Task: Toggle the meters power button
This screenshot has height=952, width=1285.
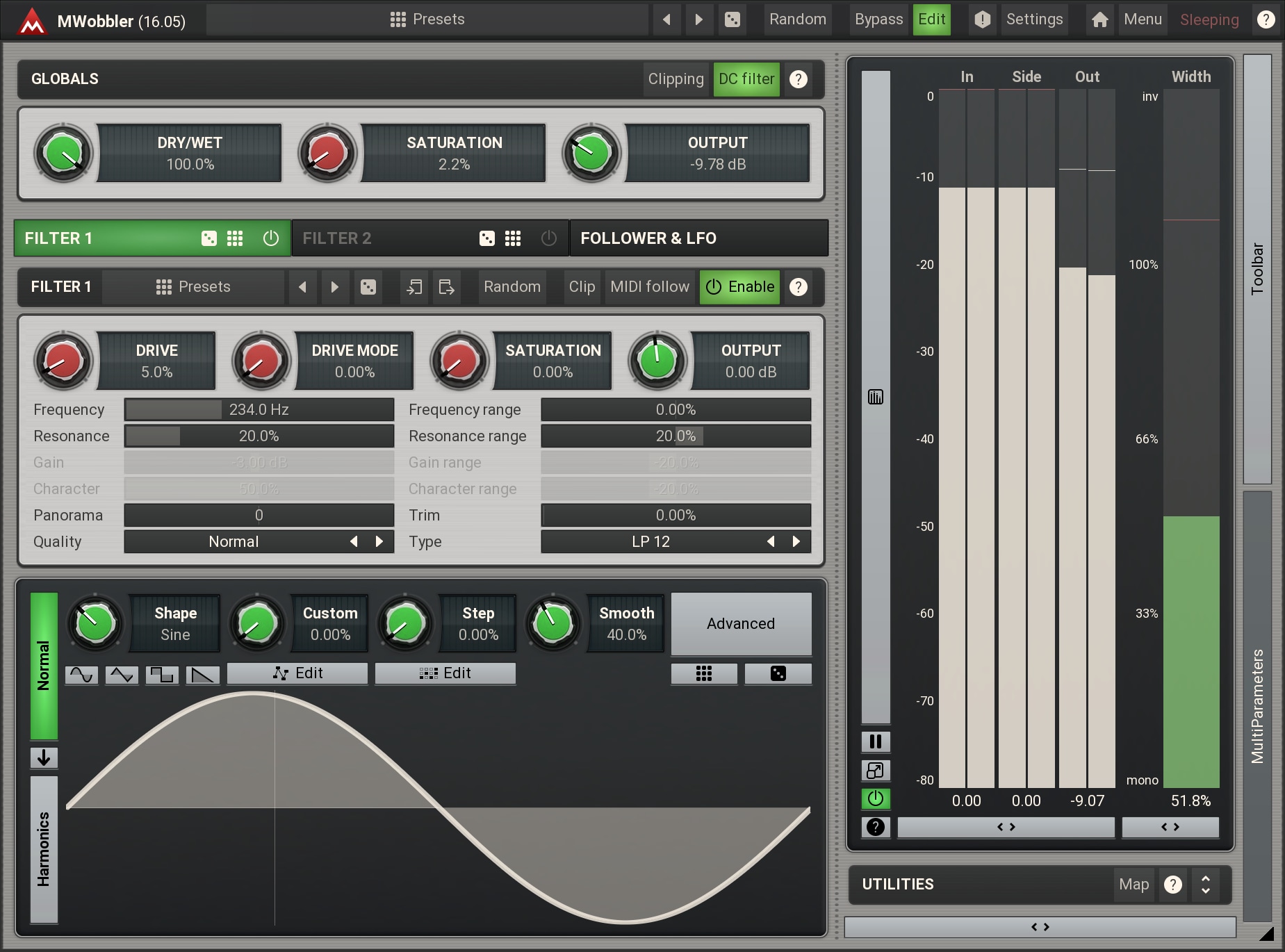Action: pos(876,798)
